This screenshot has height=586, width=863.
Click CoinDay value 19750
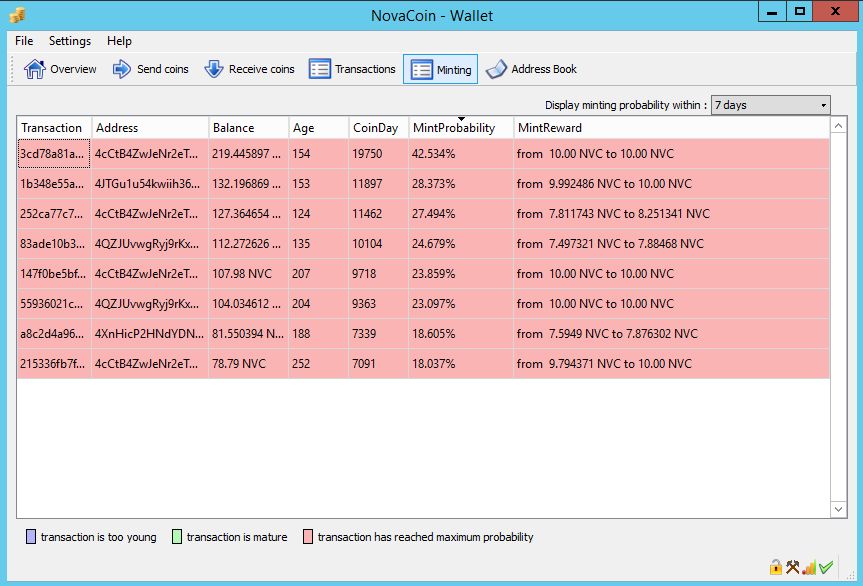click(x=378, y=154)
